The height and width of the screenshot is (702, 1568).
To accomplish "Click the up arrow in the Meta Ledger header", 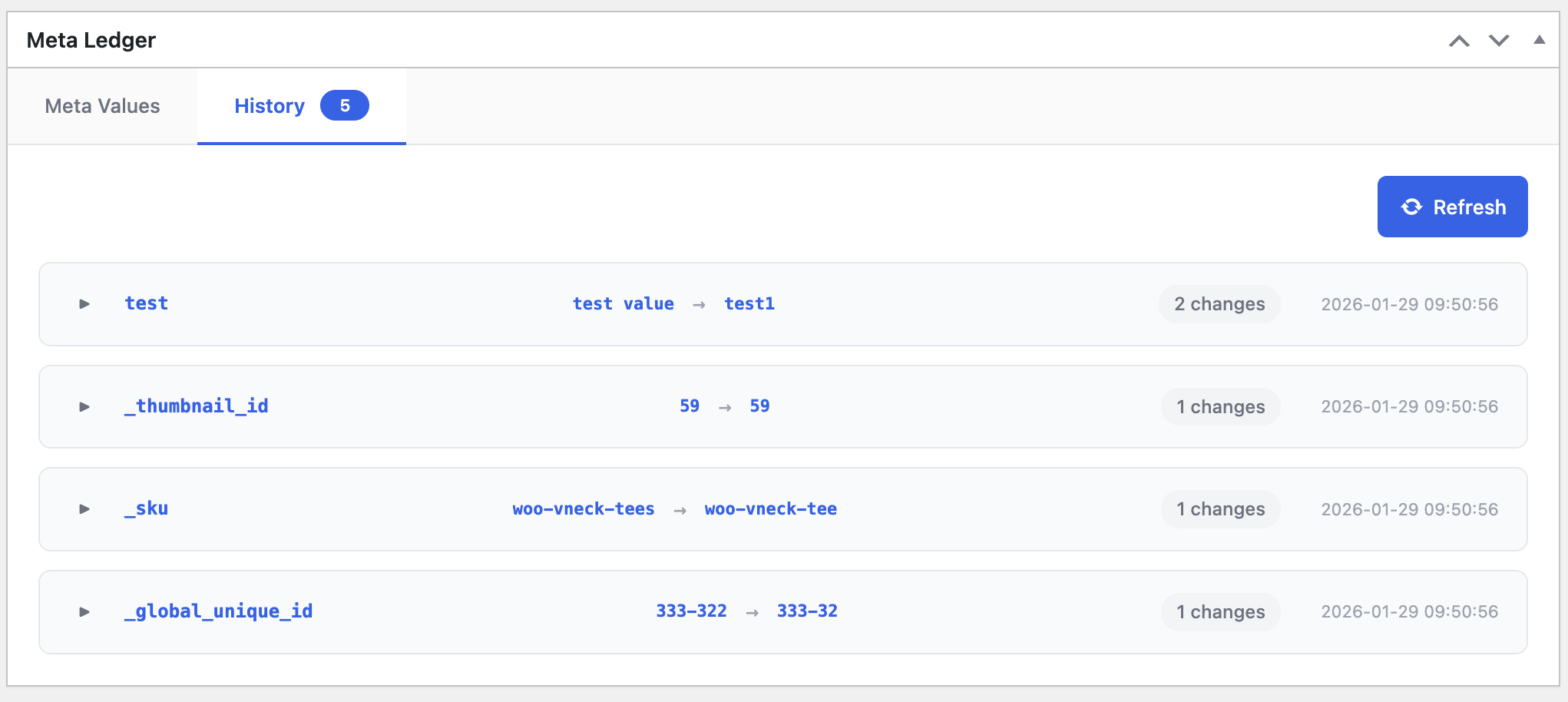I will [x=1458, y=40].
